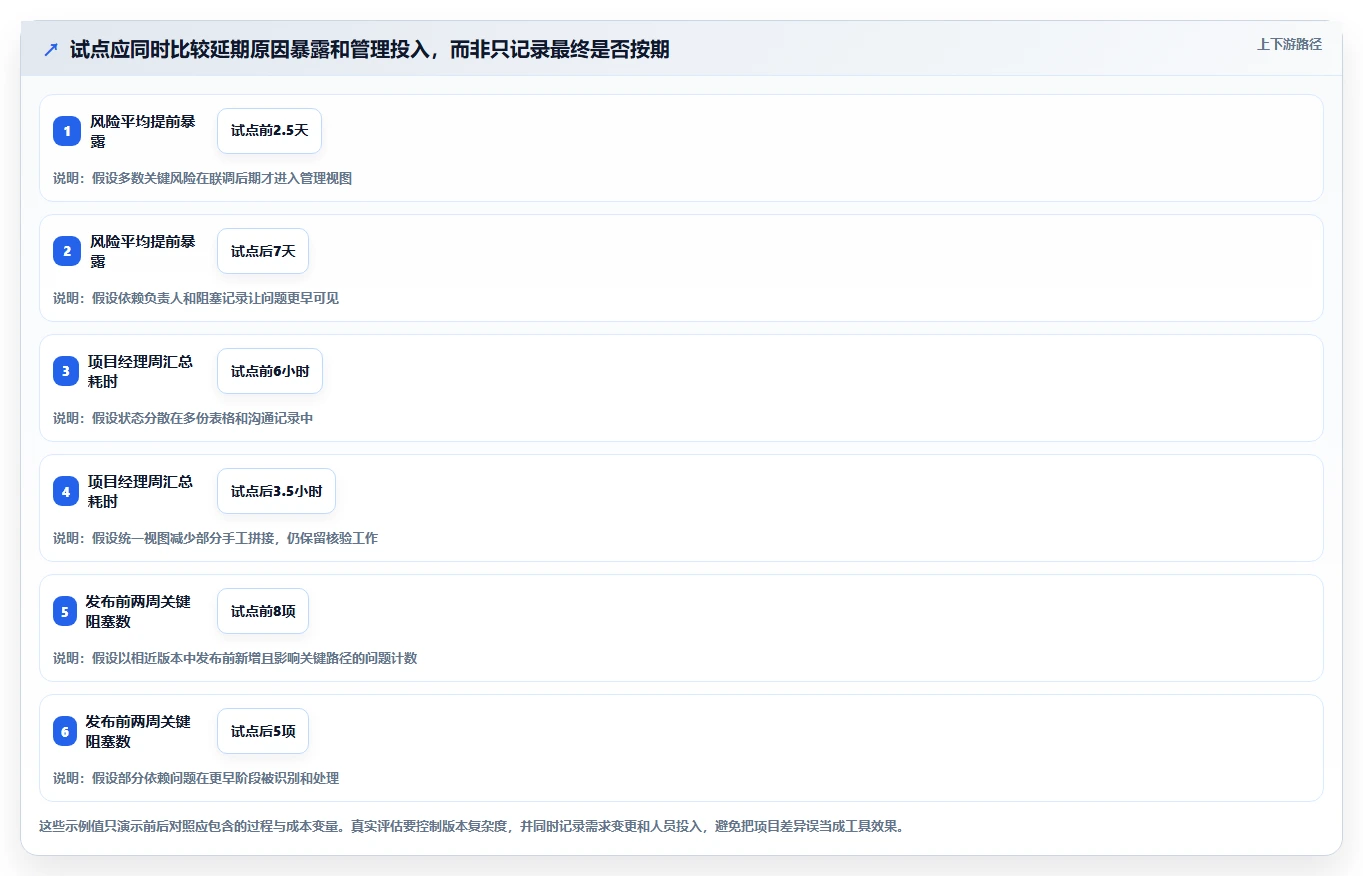Image resolution: width=1363 pixels, height=876 pixels.
Task: Click the 试点前8项 value chip
Action: [263, 611]
